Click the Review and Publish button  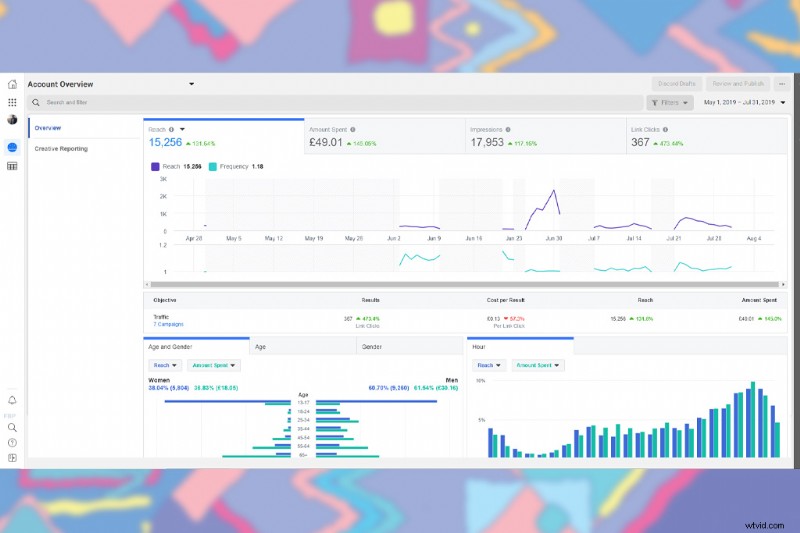[738, 84]
